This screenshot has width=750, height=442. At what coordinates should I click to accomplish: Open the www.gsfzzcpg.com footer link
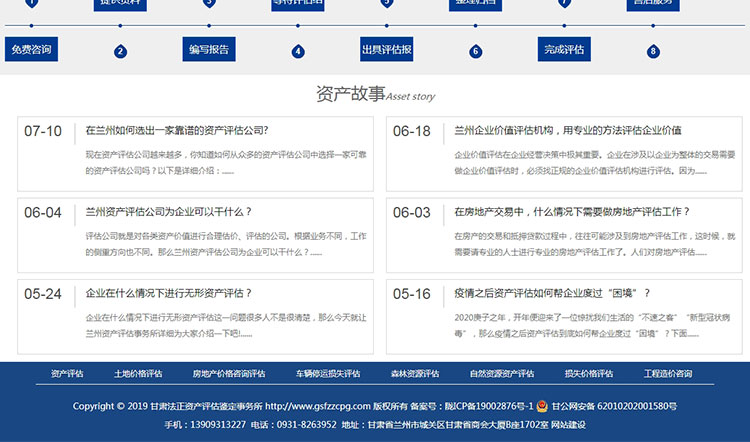[x=317, y=407]
